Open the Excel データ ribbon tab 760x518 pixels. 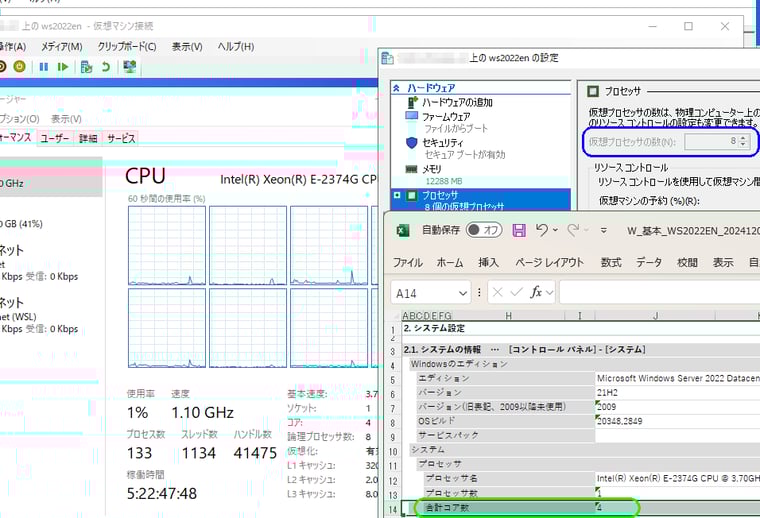(x=649, y=263)
